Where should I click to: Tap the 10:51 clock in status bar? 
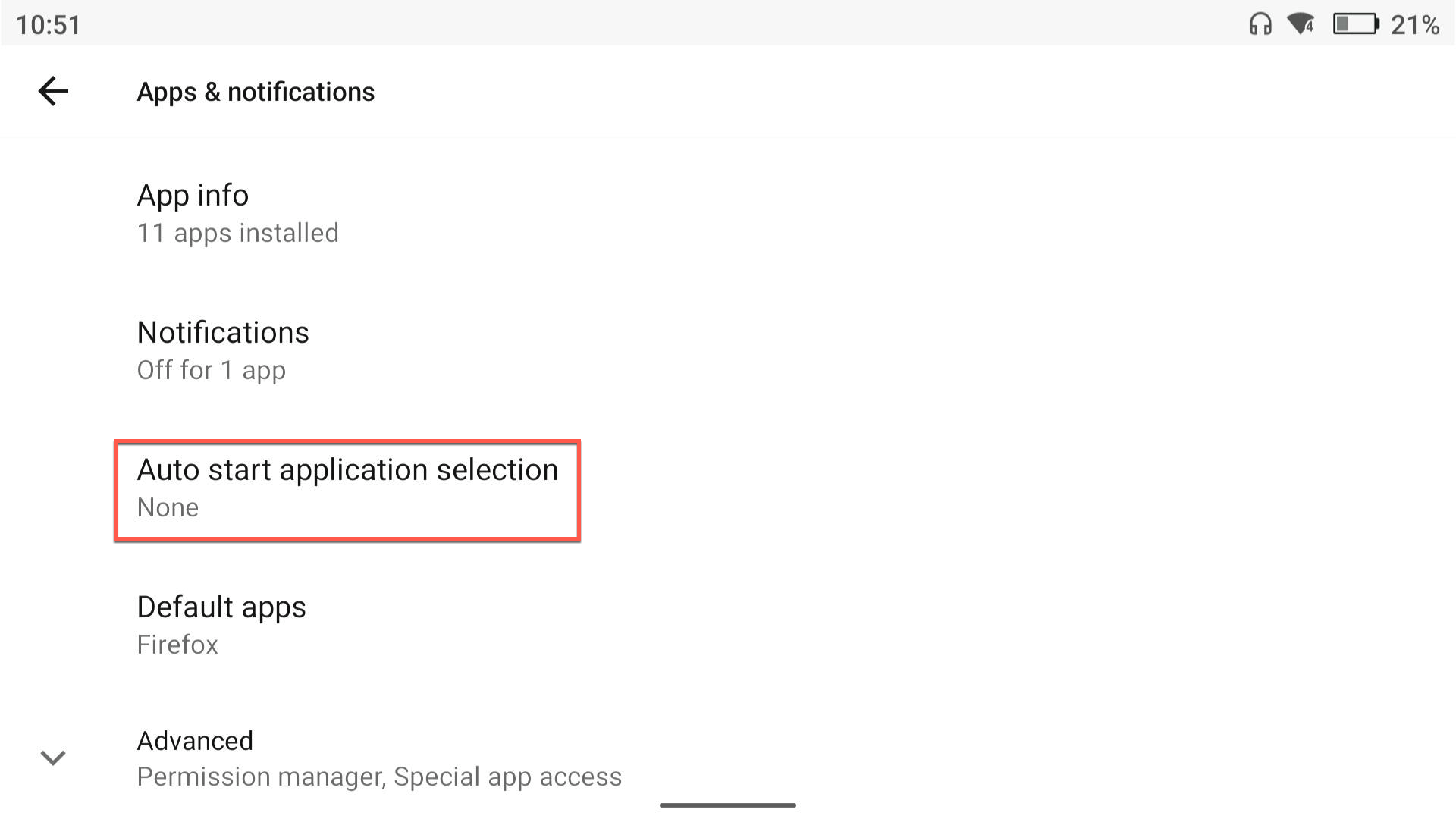(48, 25)
